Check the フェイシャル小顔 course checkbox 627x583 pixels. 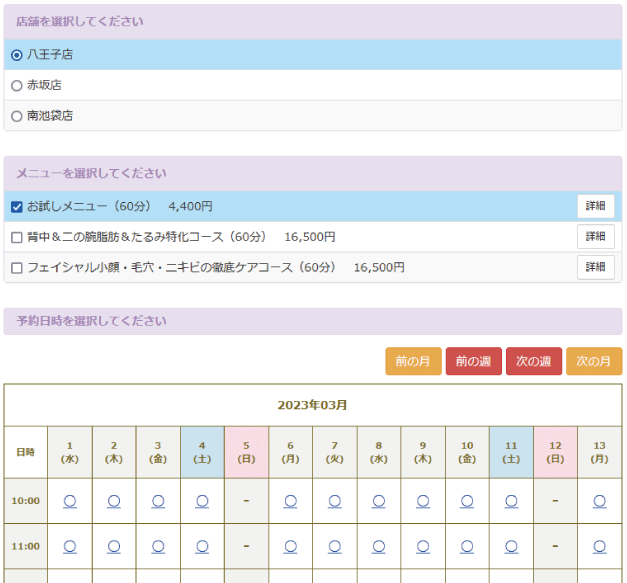(x=16, y=268)
